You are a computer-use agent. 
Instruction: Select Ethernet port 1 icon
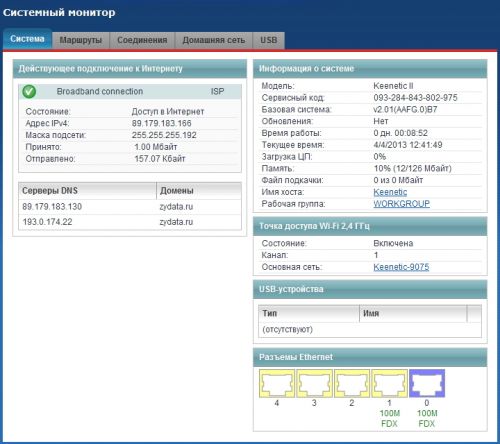390,383
